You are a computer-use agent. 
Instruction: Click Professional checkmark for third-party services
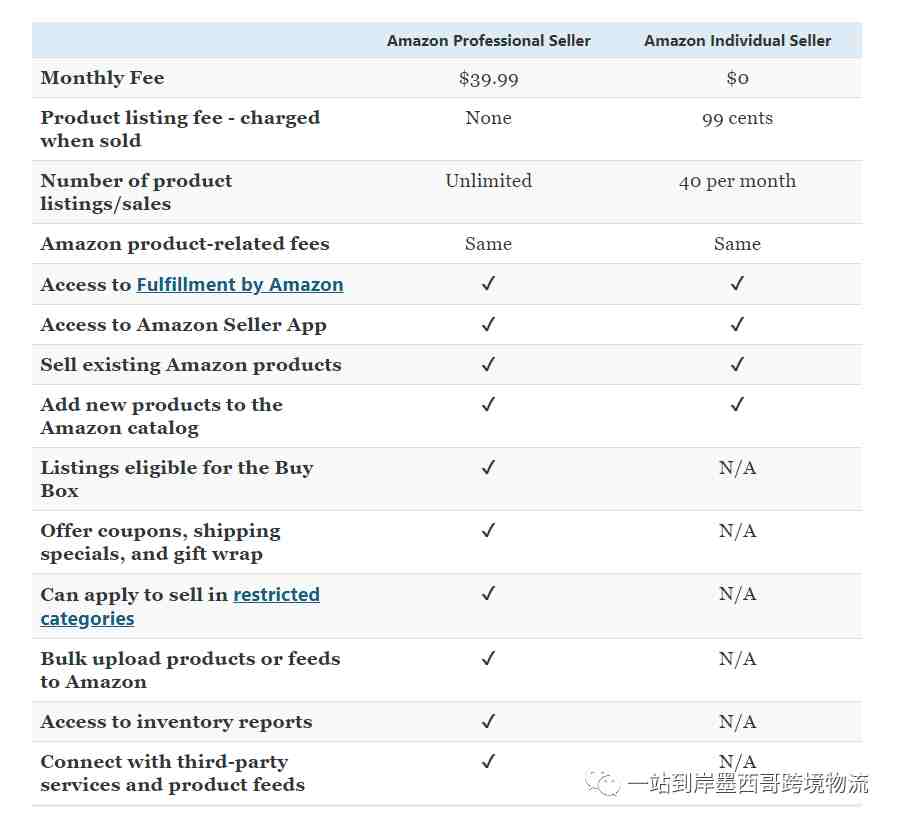click(x=489, y=761)
